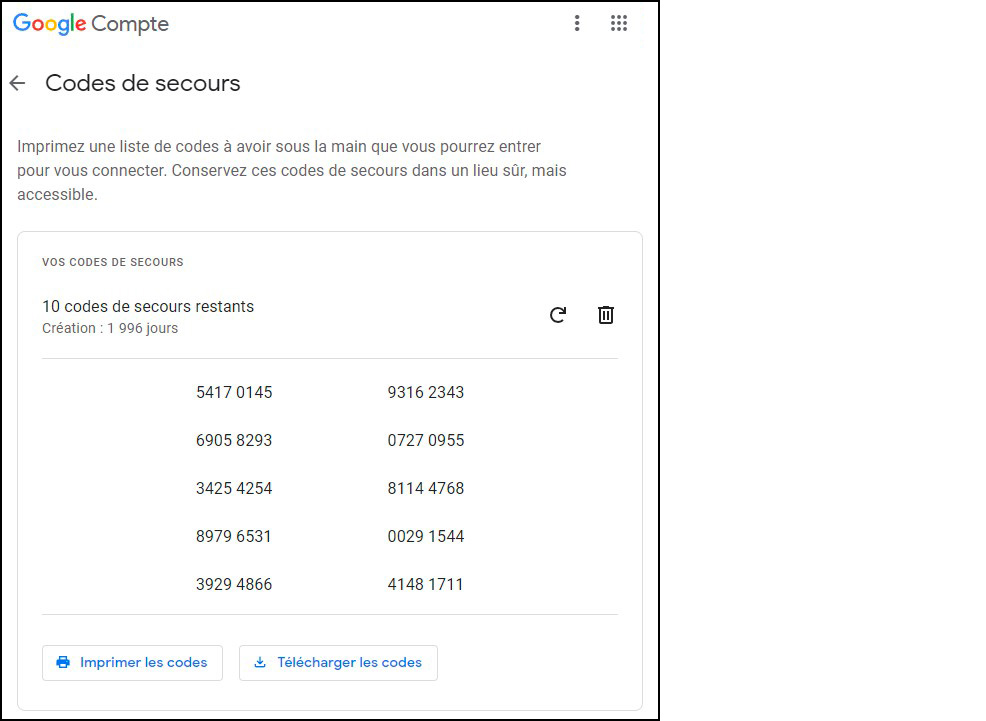Select backup code 8114 4768
The width and height of the screenshot is (986, 721).
click(426, 488)
